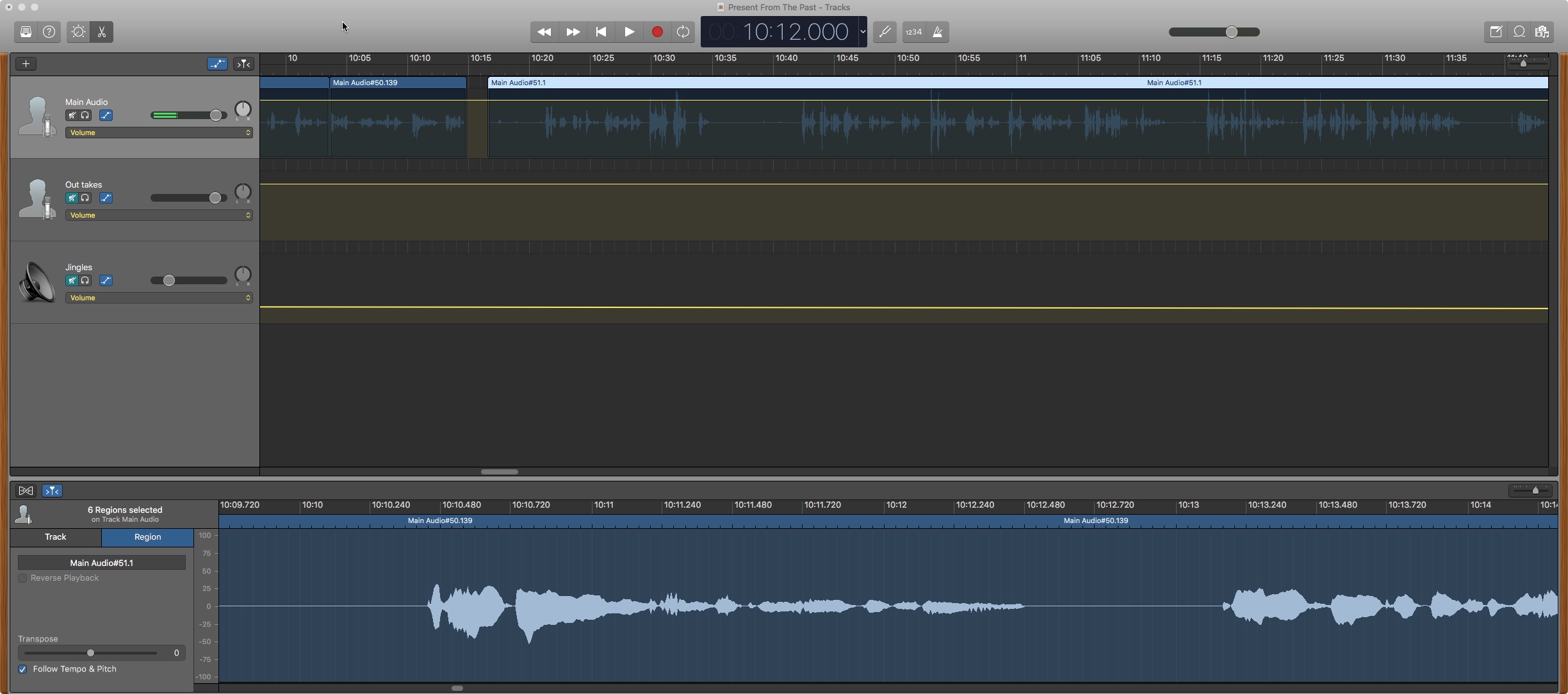Fast forward with double right arrows

[573, 32]
